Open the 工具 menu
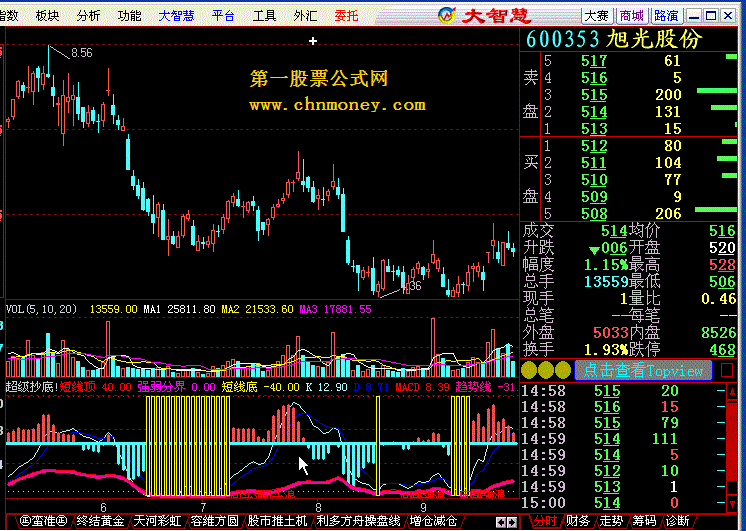Screen dimensions: 746x531 (x=265, y=16)
